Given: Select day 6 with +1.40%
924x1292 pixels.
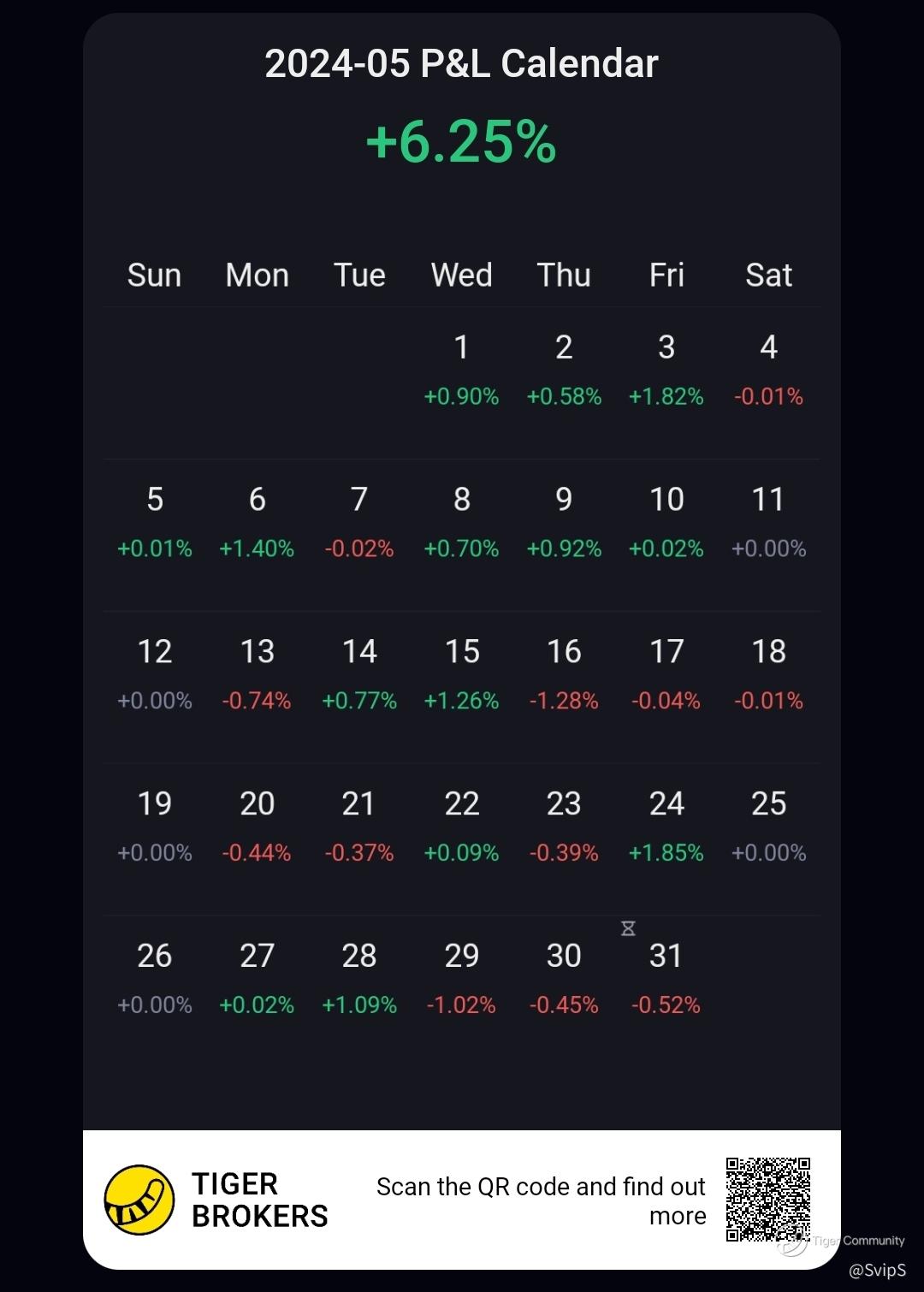Looking at the screenshot, I should click(x=257, y=522).
